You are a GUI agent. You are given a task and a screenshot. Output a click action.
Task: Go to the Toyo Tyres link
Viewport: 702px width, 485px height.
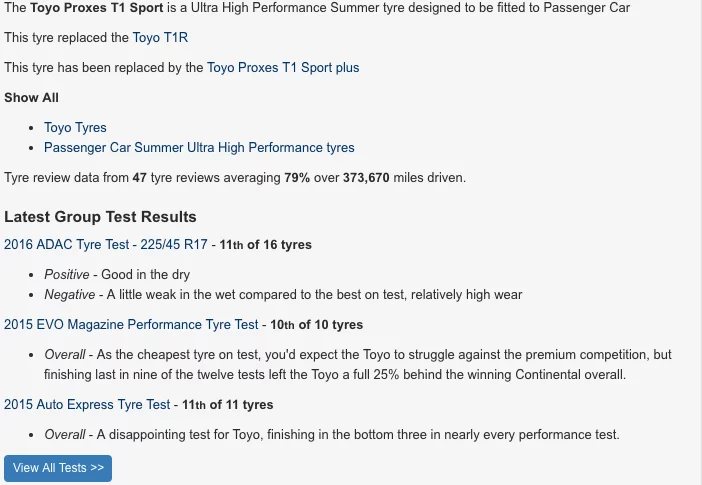pos(75,128)
